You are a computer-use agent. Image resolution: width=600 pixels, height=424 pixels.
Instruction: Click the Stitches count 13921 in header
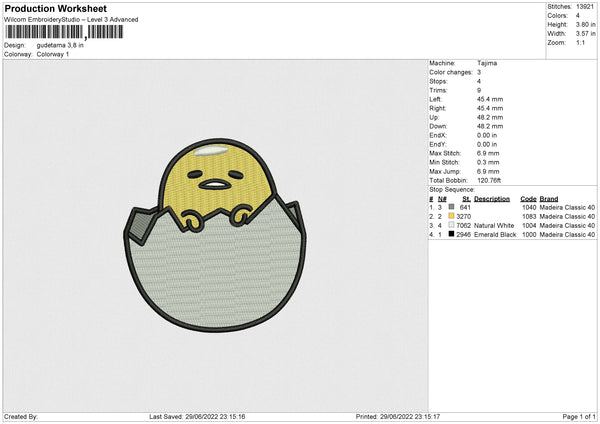(587, 8)
